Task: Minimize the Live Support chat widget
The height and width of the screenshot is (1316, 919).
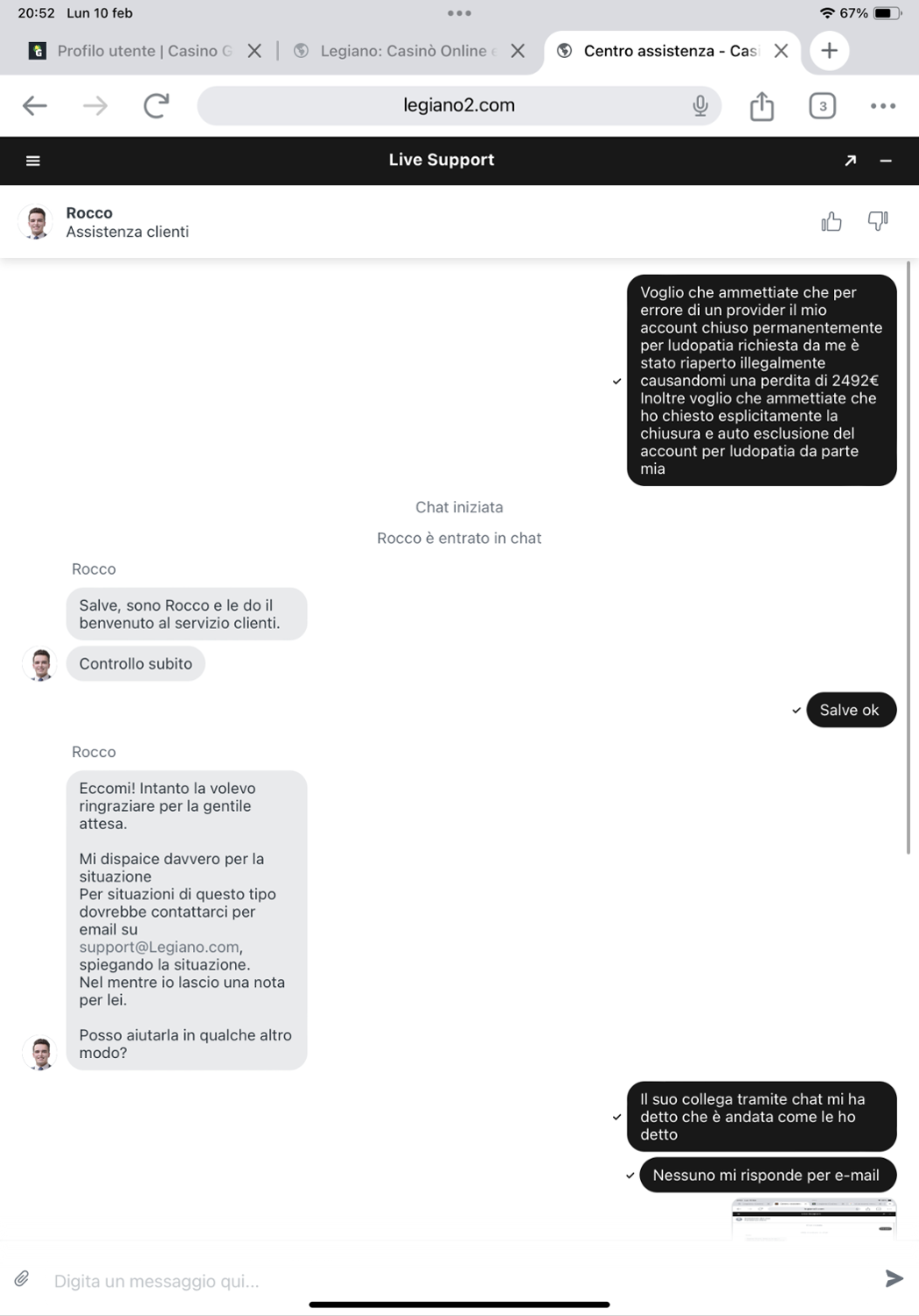Action: click(x=886, y=161)
